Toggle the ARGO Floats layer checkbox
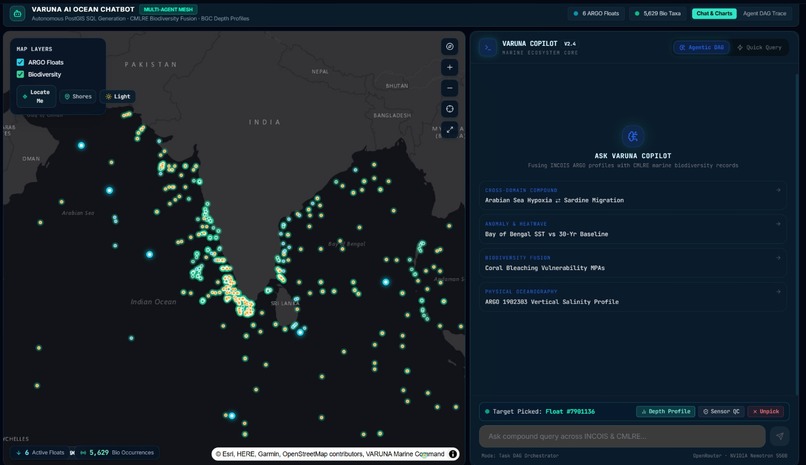 coord(21,62)
